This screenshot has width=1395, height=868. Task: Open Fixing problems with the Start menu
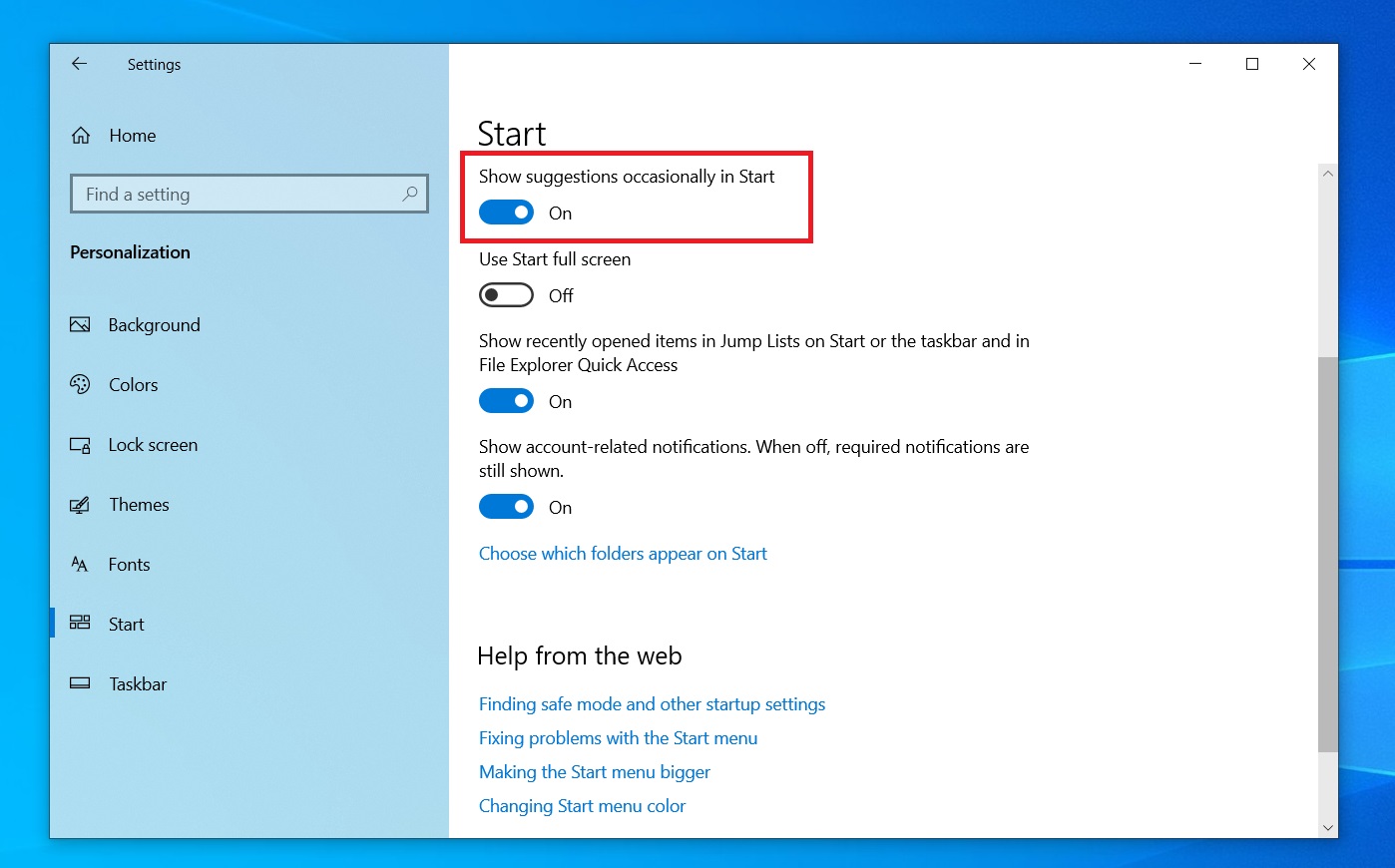click(x=618, y=738)
